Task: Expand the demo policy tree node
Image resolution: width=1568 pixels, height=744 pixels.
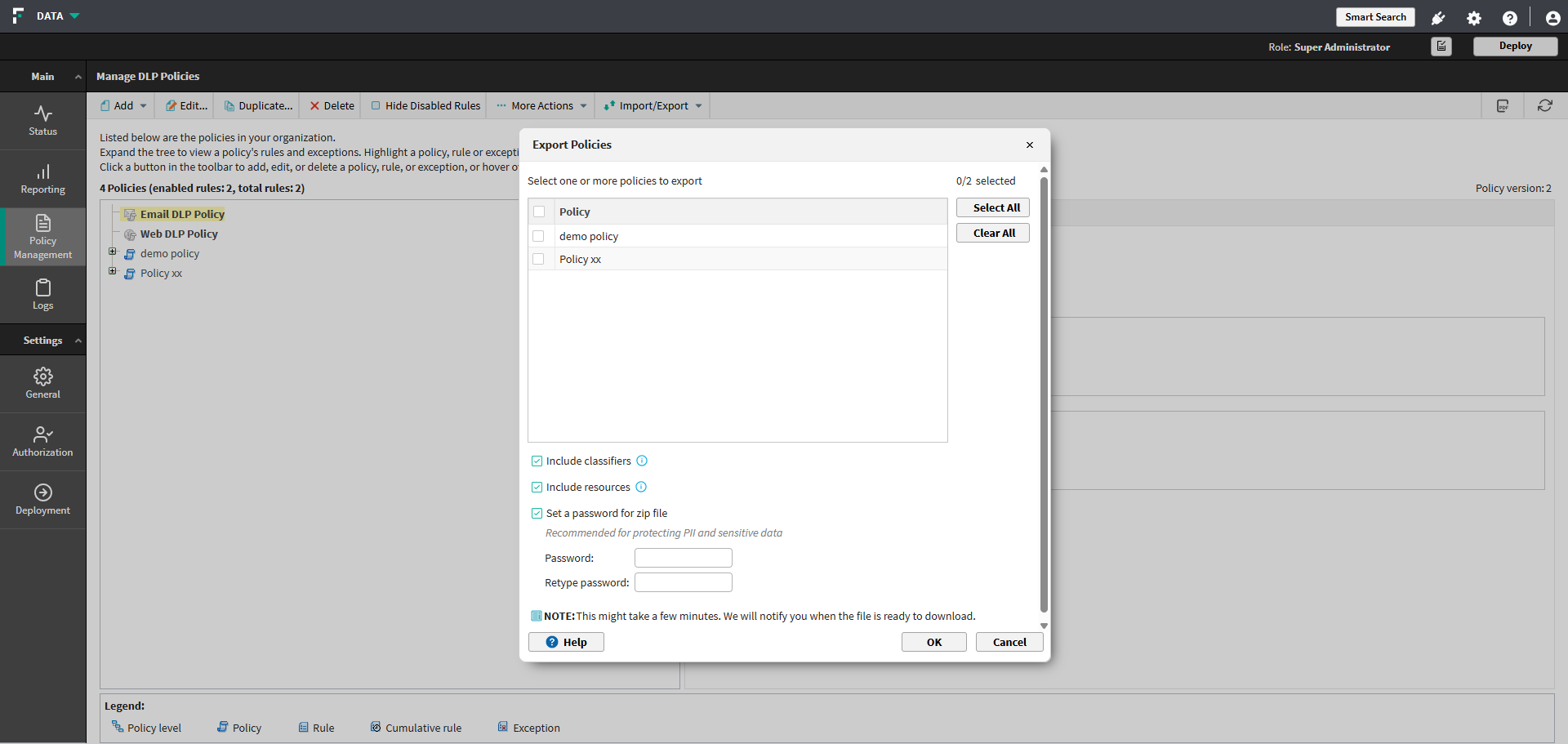Action: (x=113, y=252)
